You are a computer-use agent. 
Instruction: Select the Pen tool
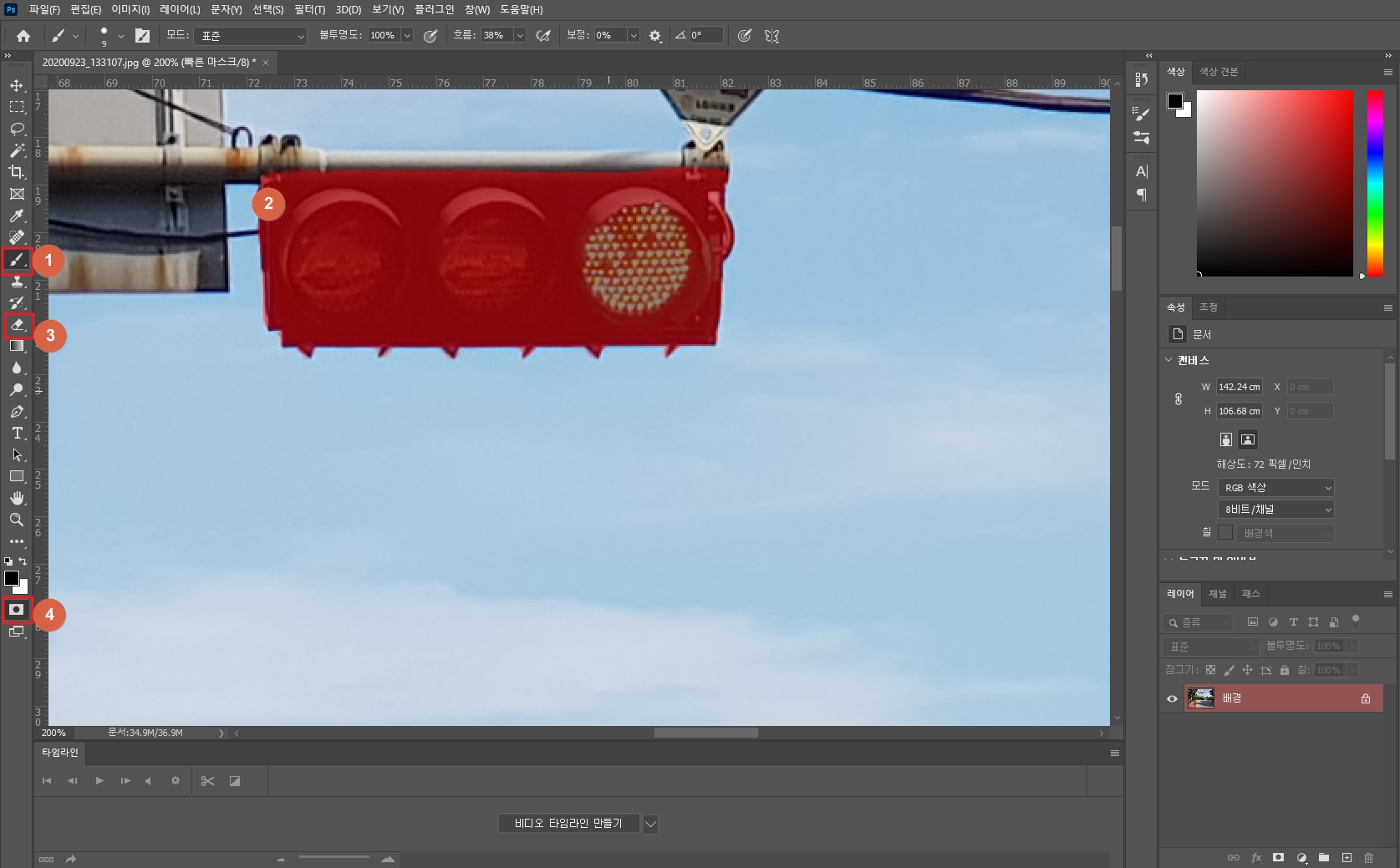coord(17,411)
